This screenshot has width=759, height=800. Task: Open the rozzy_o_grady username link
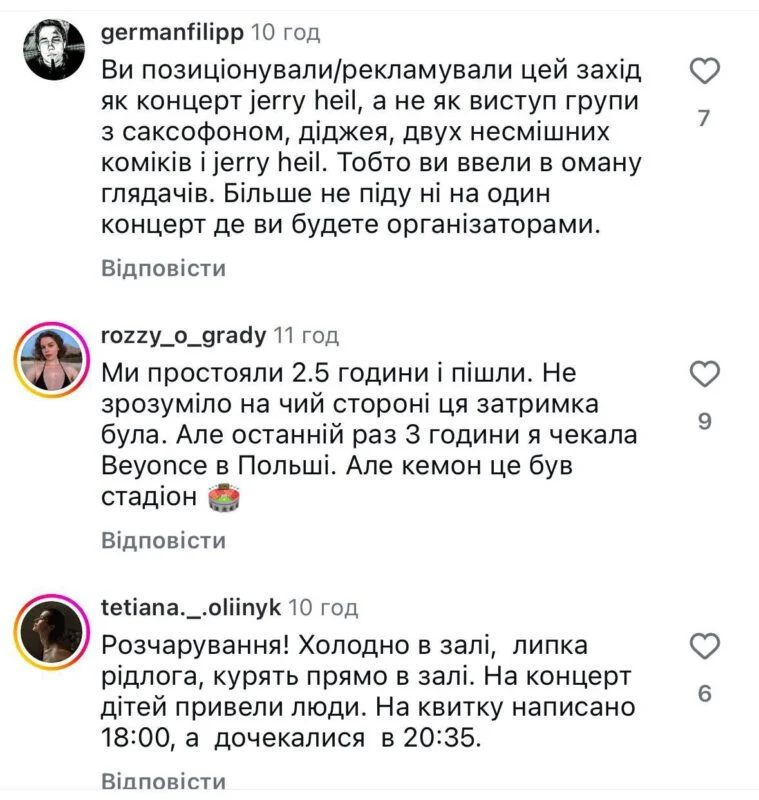click(x=182, y=336)
